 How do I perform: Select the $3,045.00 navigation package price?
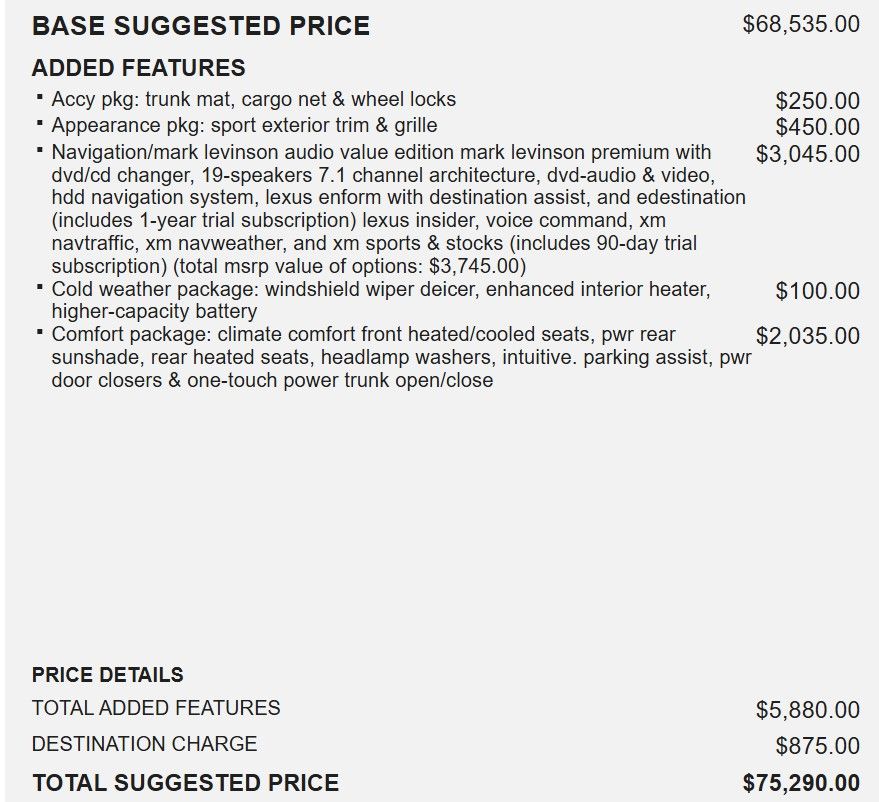pyautogui.click(x=807, y=154)
